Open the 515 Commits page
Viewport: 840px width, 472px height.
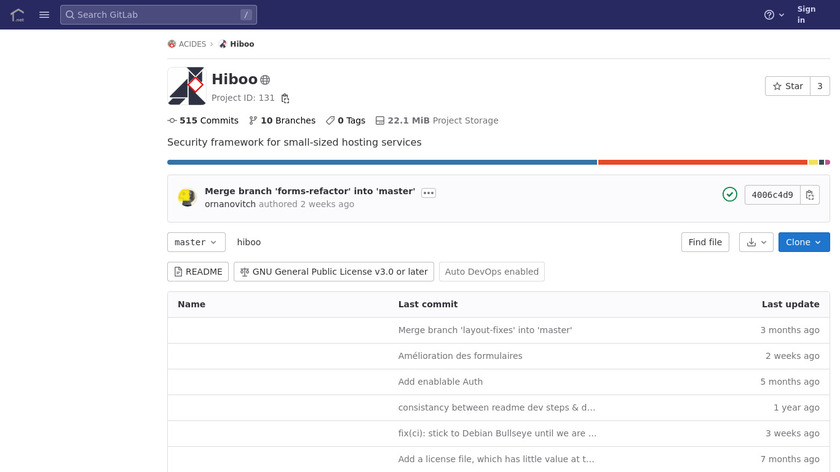(203, 121)
